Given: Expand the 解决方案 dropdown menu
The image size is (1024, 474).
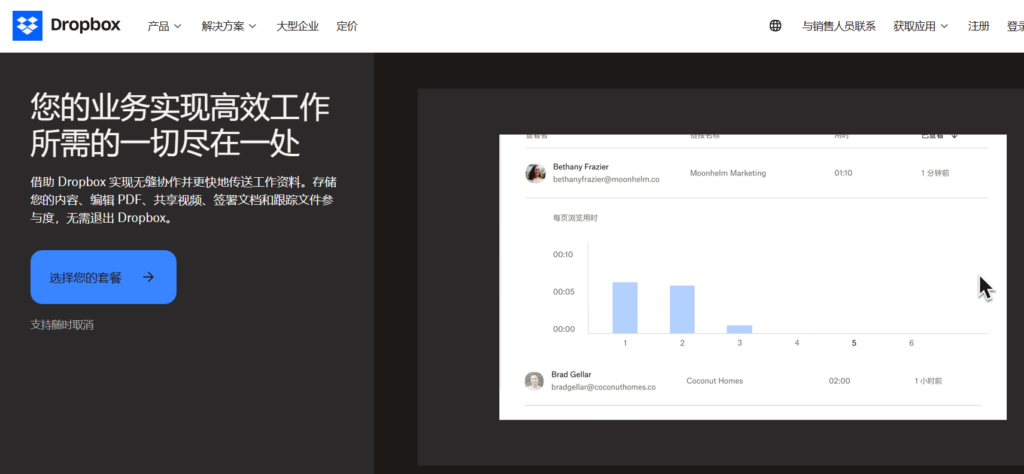Looking at the screenshot, I should 229,26.
